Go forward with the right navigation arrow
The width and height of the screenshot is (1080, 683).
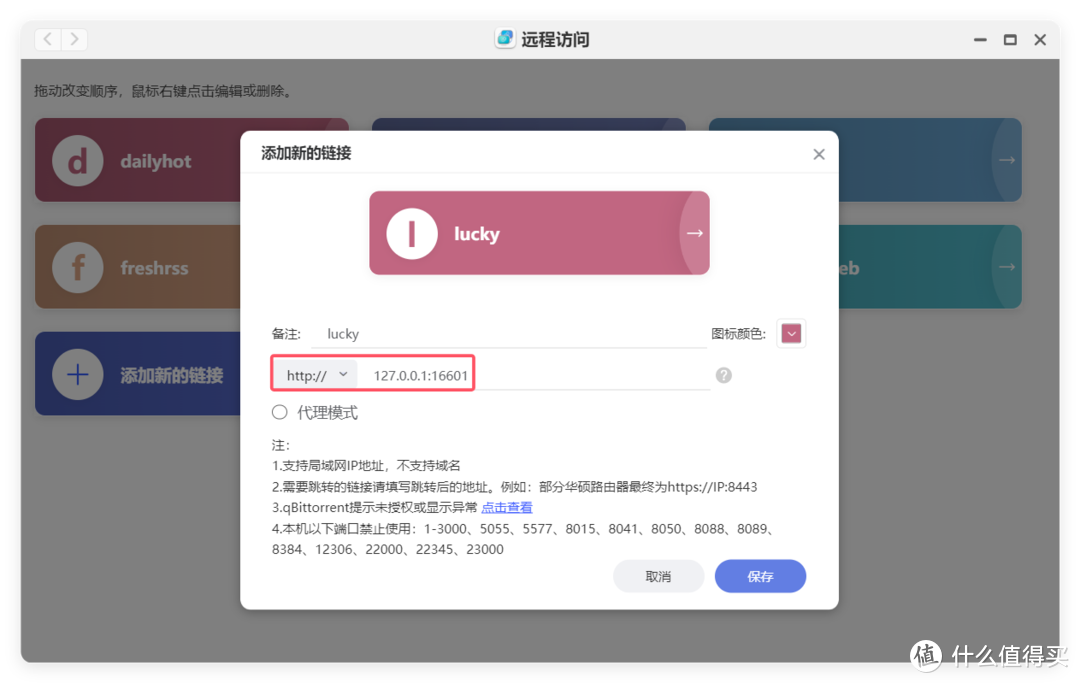[x=74, y=39]
